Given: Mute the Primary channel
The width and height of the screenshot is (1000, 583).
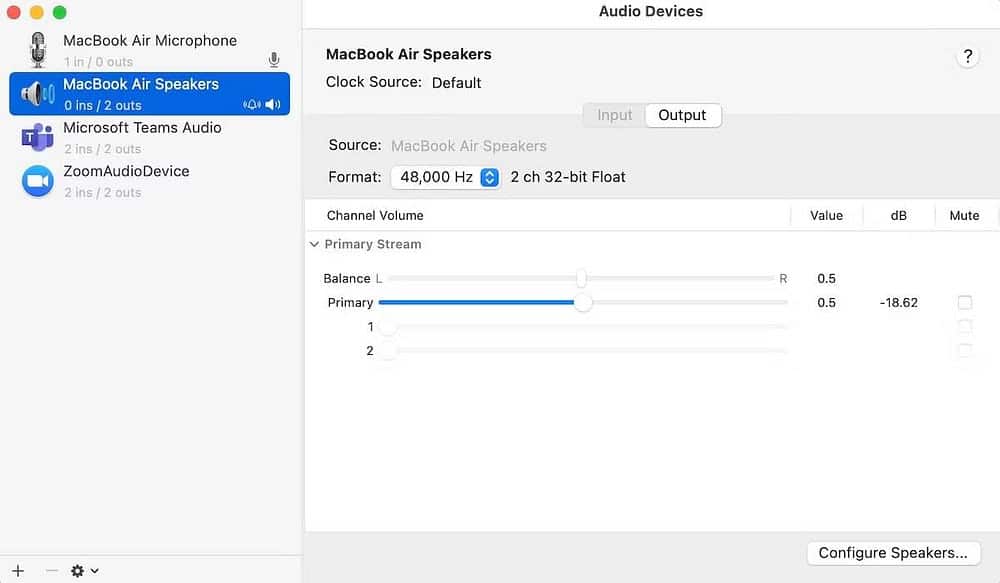Looking at the screenshot, I should (x=964, y=302).
